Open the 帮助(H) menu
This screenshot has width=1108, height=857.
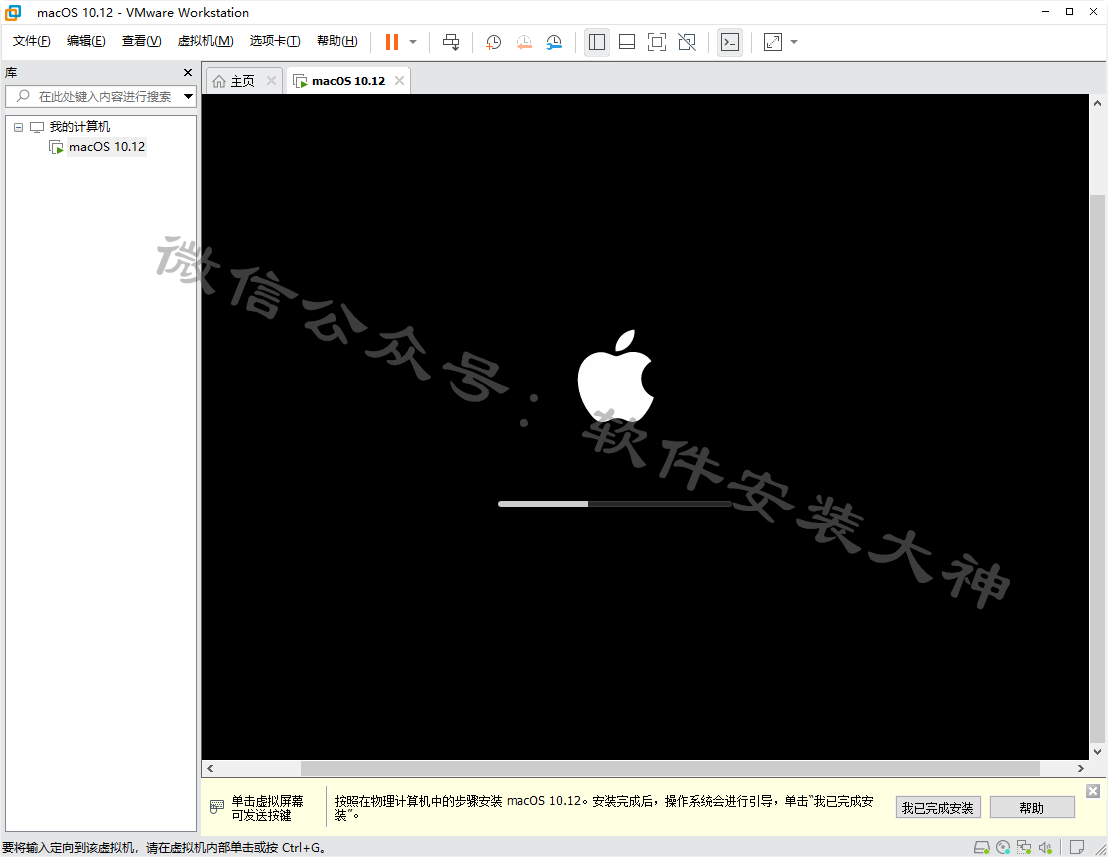click(337, 41)
